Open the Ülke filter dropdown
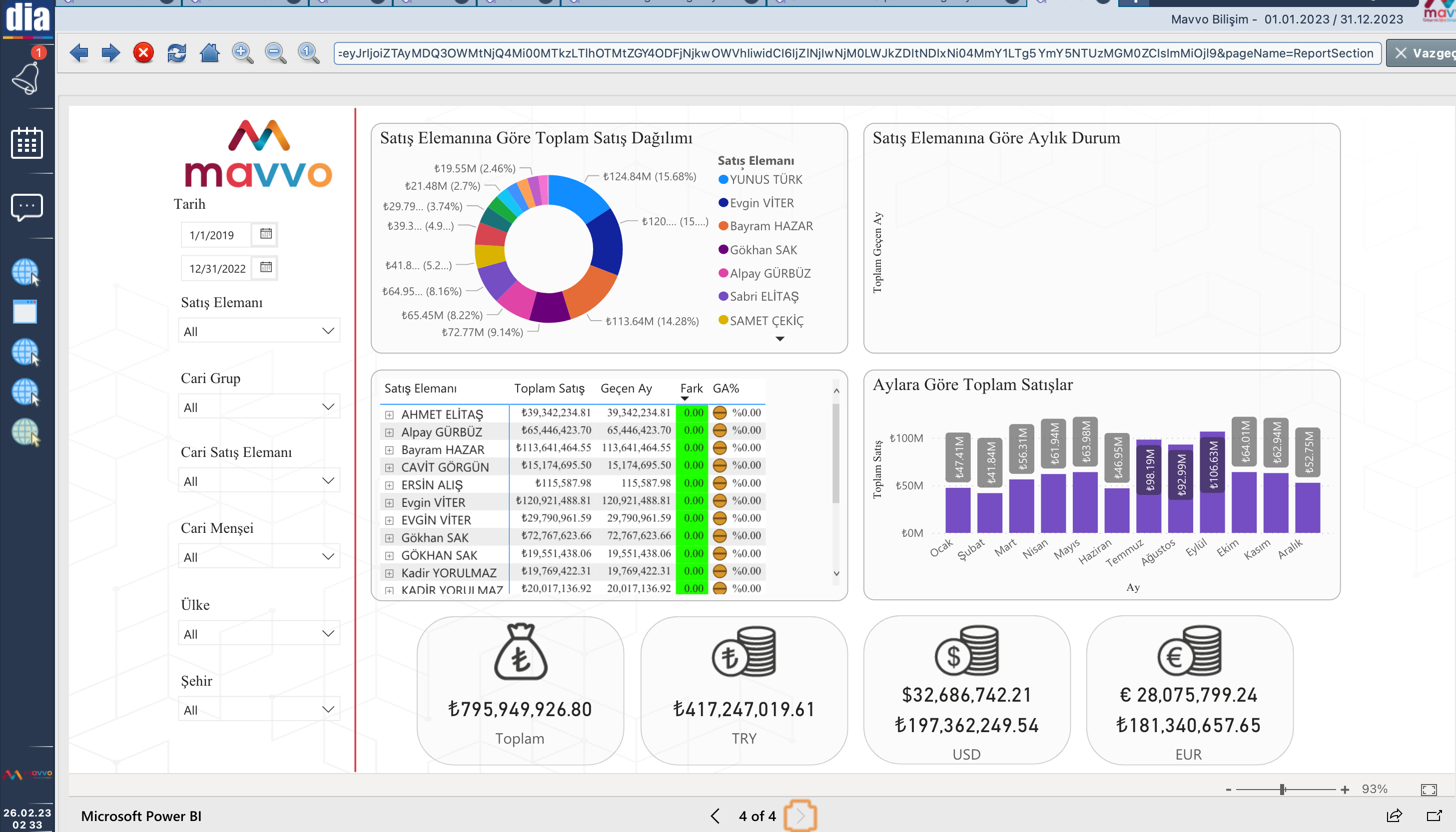 point(259,634)
